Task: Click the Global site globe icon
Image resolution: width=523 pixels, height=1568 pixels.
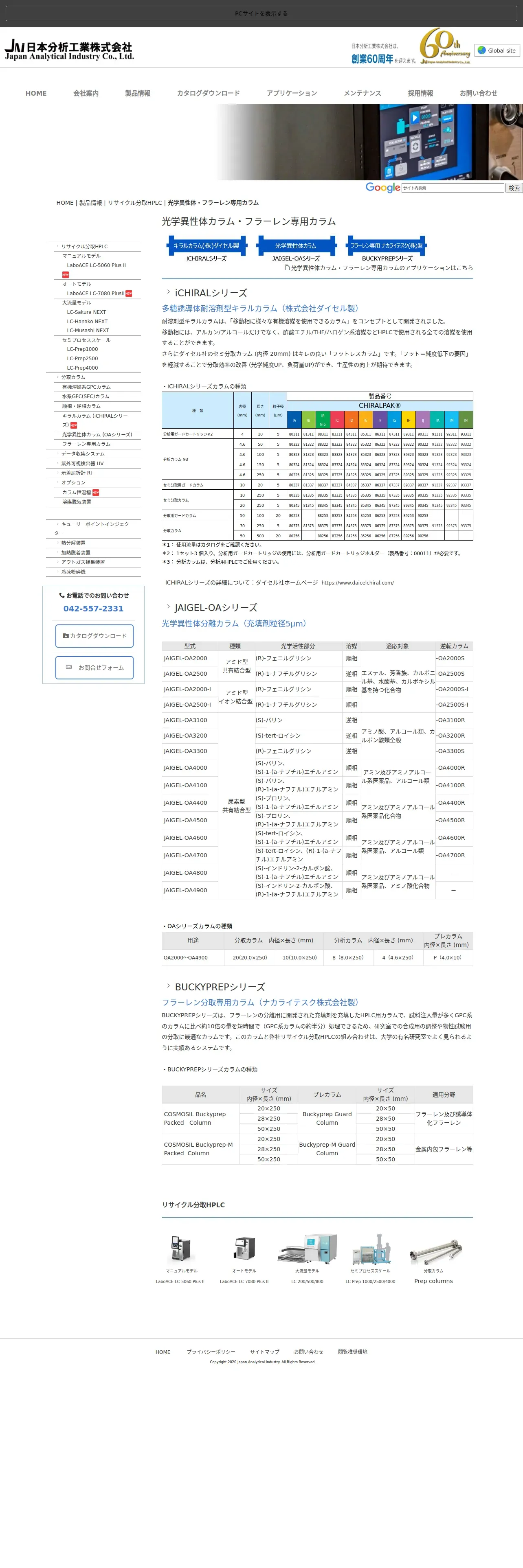Action: 481,50
